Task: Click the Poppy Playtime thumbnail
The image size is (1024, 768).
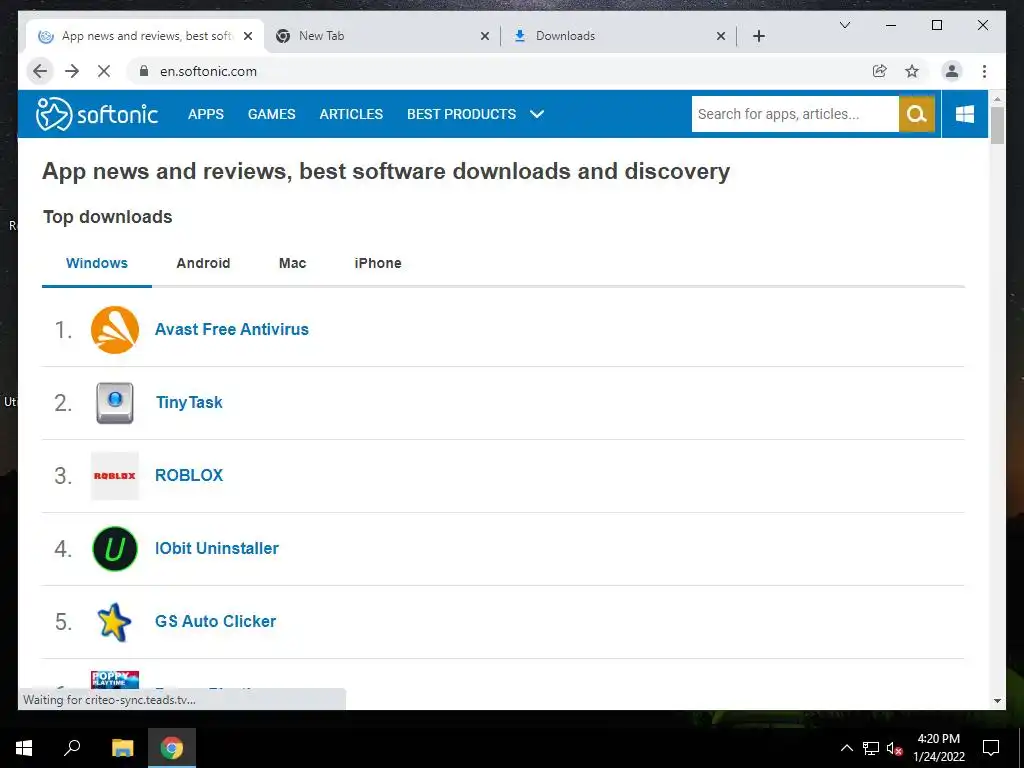Action: [x=115, y=679]
